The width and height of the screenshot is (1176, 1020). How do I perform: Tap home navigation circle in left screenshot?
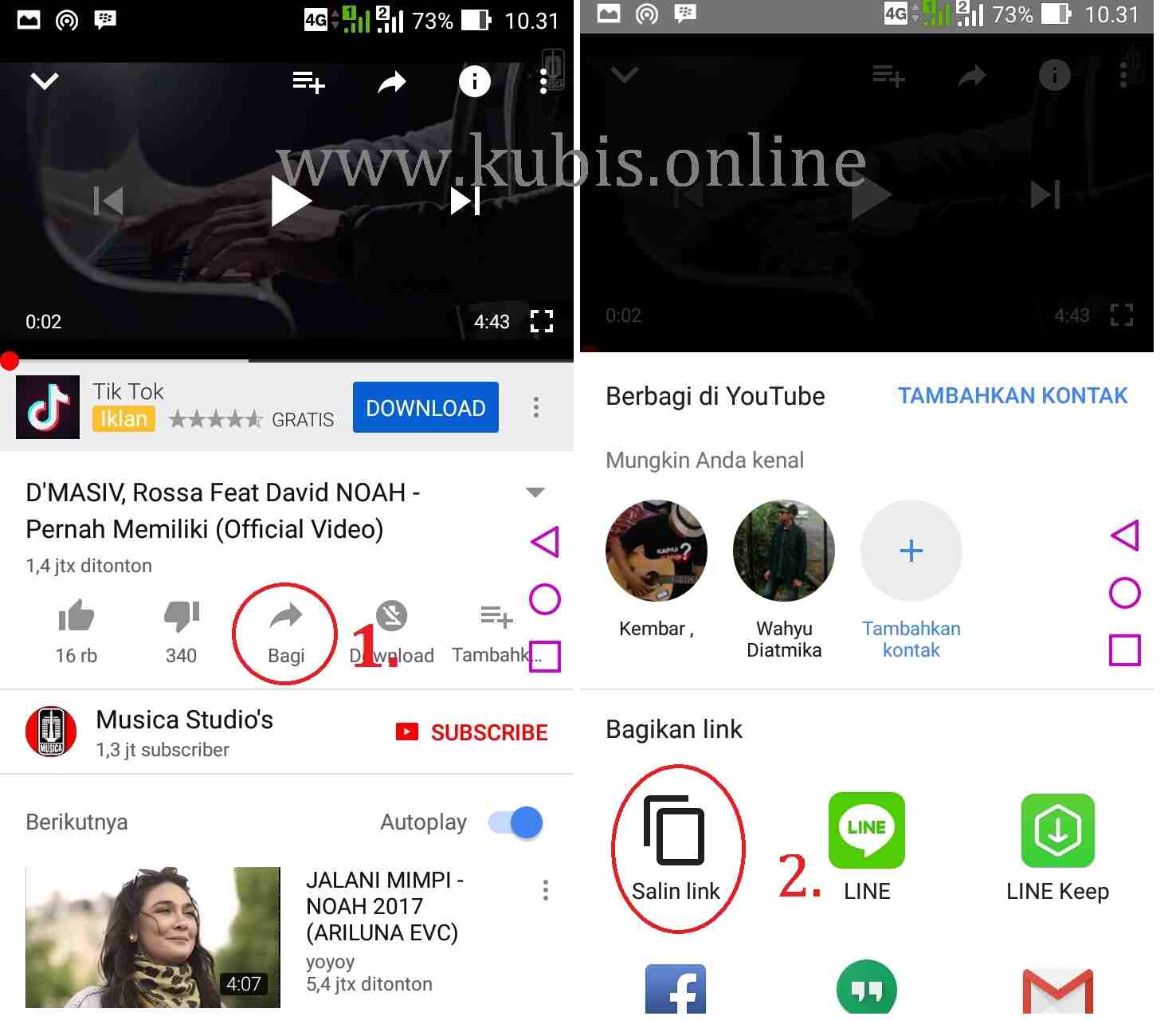545,599
